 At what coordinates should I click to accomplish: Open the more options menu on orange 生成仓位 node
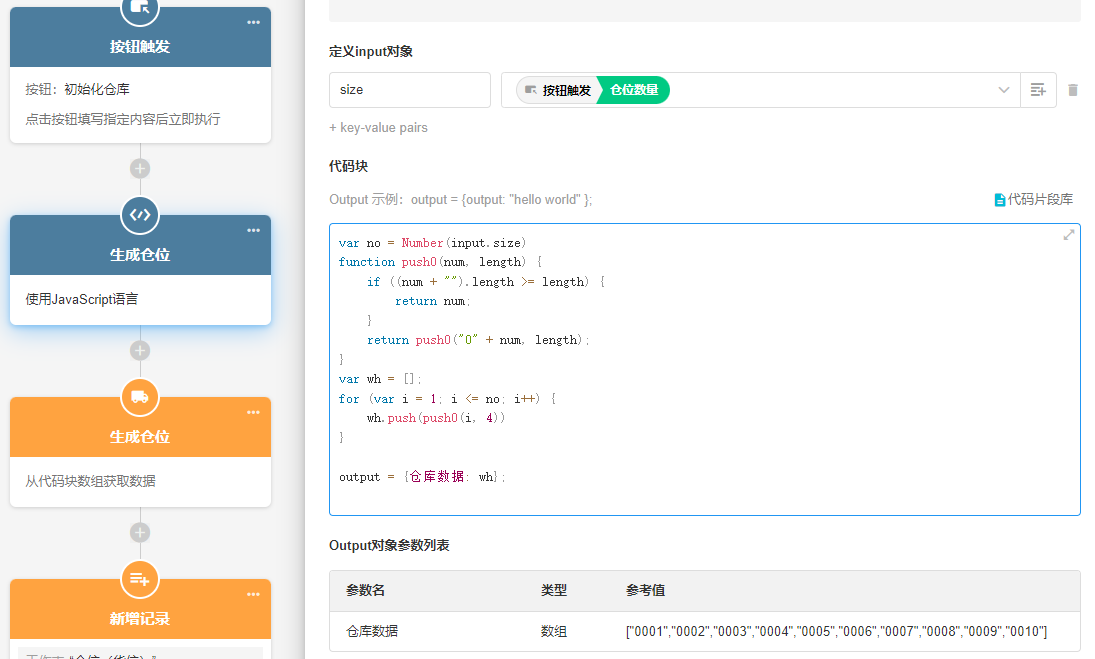253,413
